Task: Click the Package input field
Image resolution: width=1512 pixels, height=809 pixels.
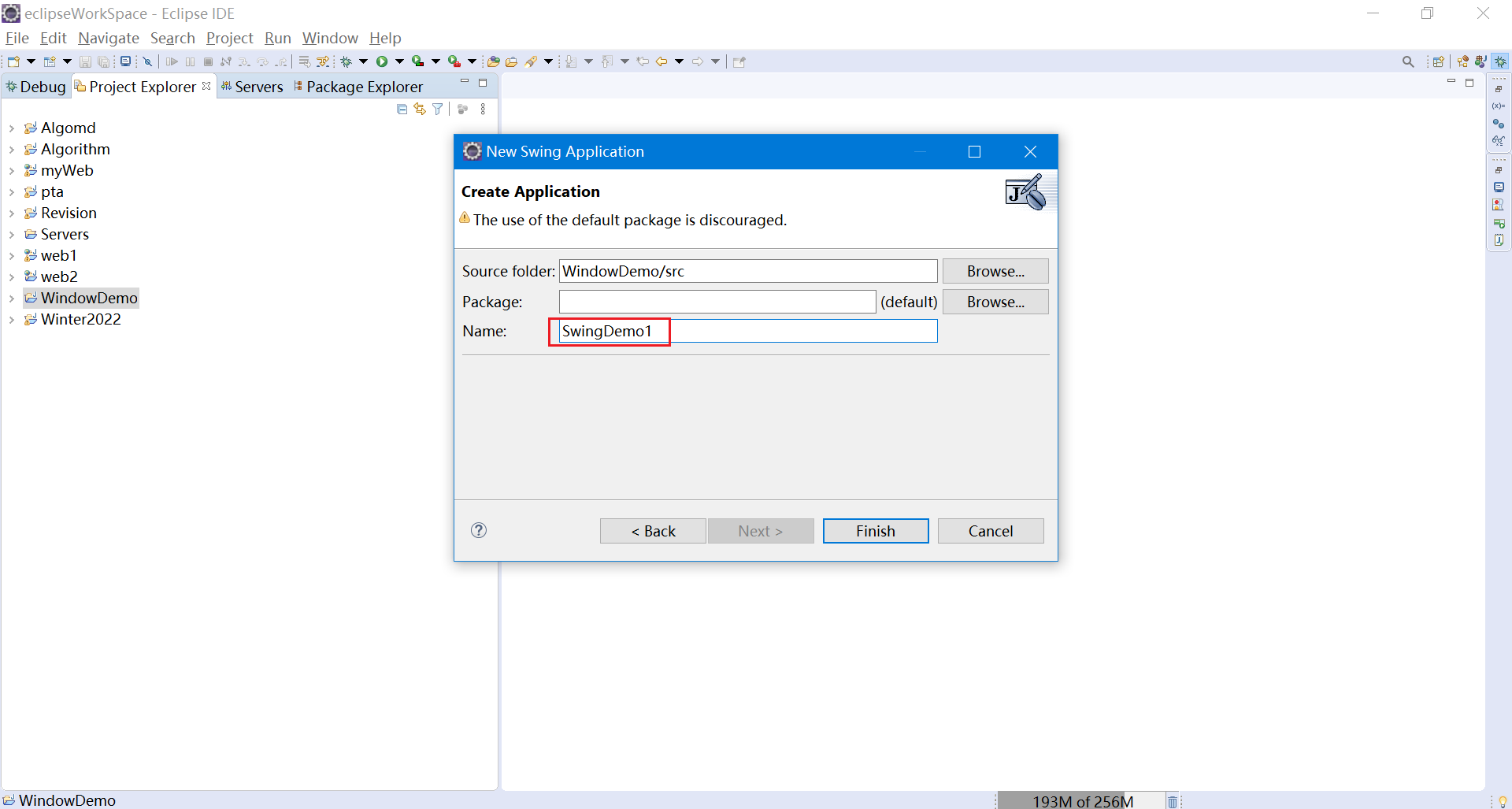Action: tap(717, 302)
